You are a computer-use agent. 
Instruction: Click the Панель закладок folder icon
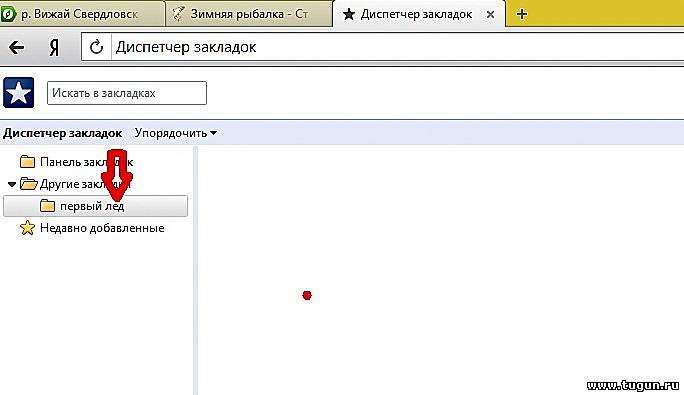27,162
